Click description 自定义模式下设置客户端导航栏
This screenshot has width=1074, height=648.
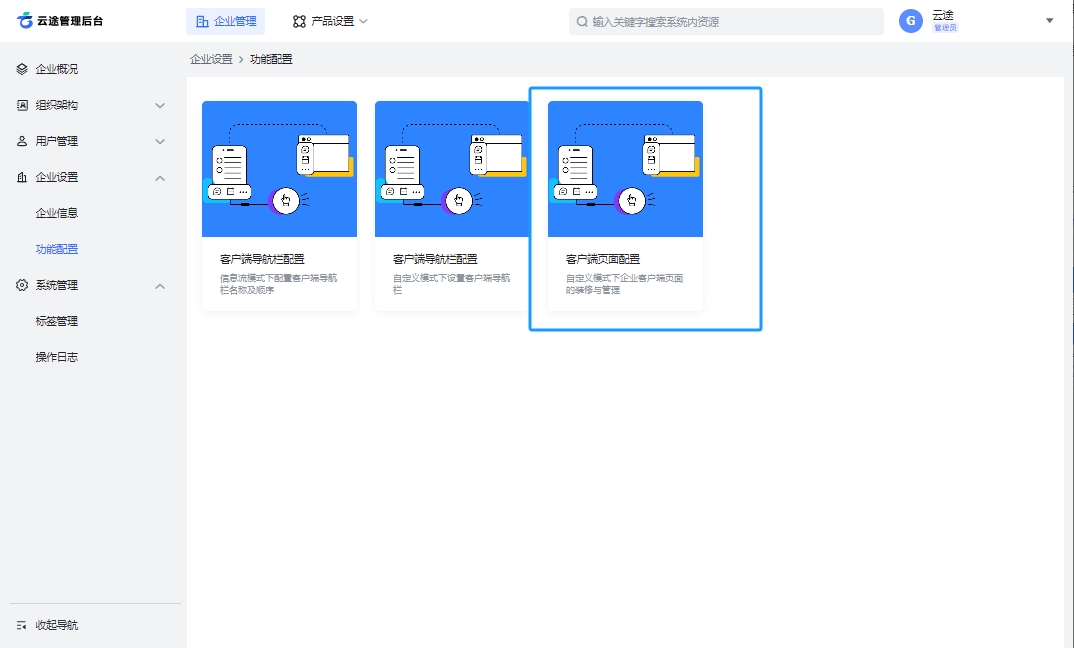(x=451, y=284)
